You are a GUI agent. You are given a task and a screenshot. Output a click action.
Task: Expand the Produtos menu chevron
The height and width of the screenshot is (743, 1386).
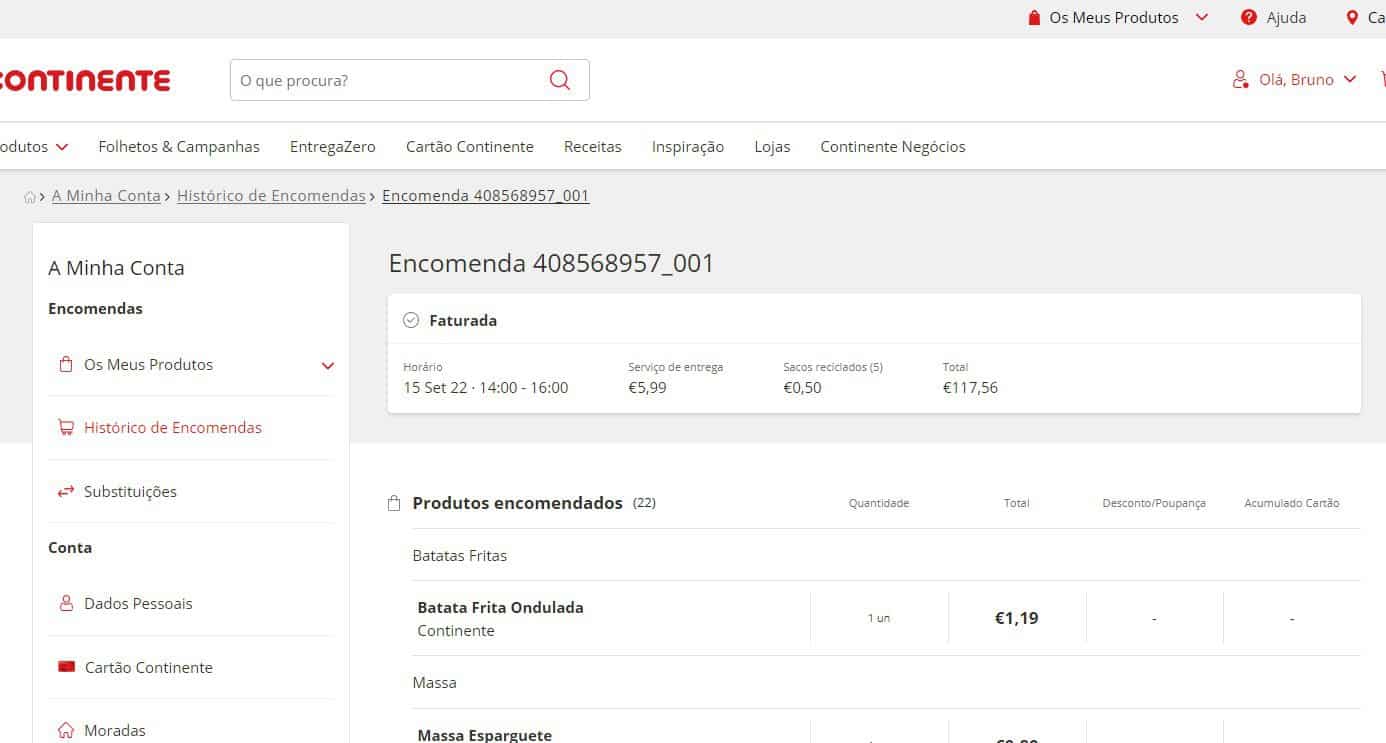point(62,147)
